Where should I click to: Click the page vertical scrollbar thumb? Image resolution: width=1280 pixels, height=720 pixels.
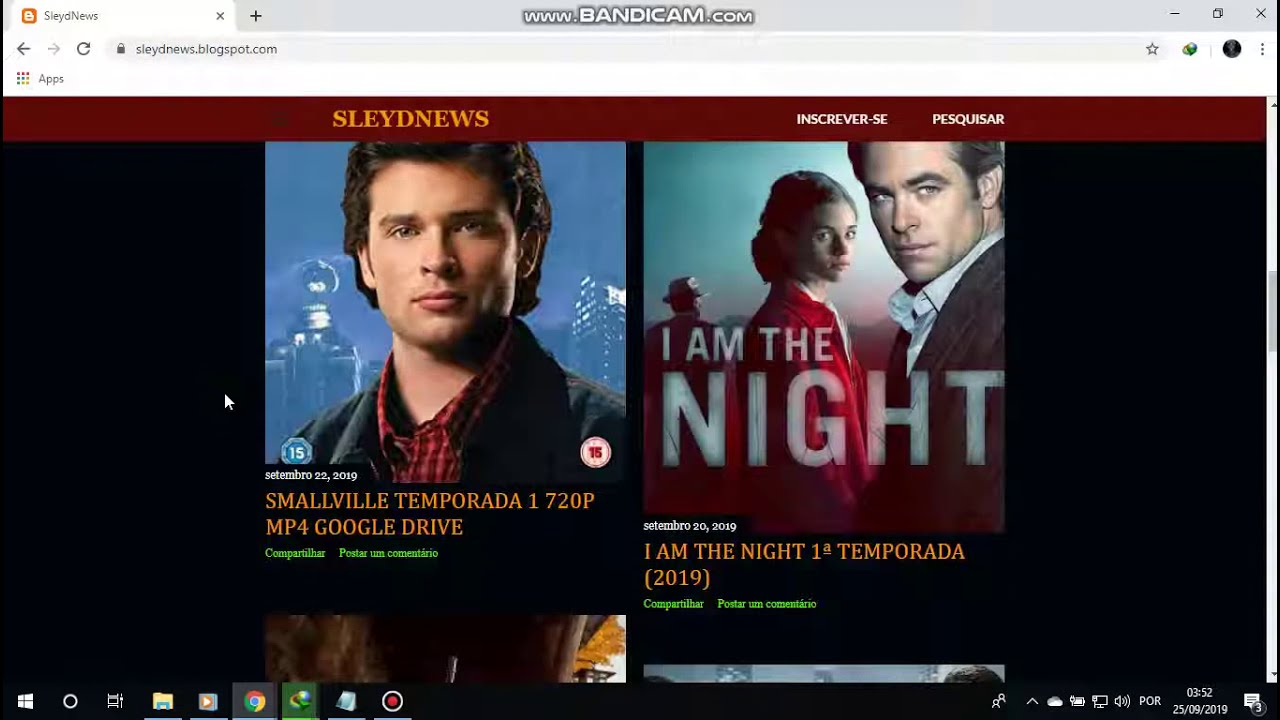pos(1273,312)
